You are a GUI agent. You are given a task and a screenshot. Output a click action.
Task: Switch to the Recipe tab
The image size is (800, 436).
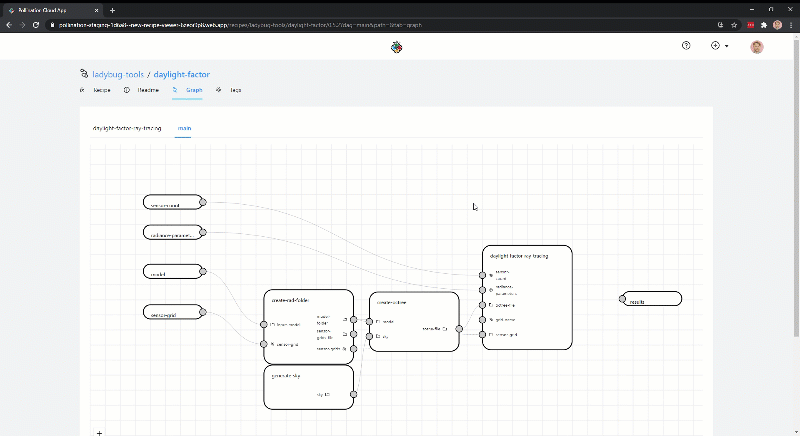[x=95, y=90]
